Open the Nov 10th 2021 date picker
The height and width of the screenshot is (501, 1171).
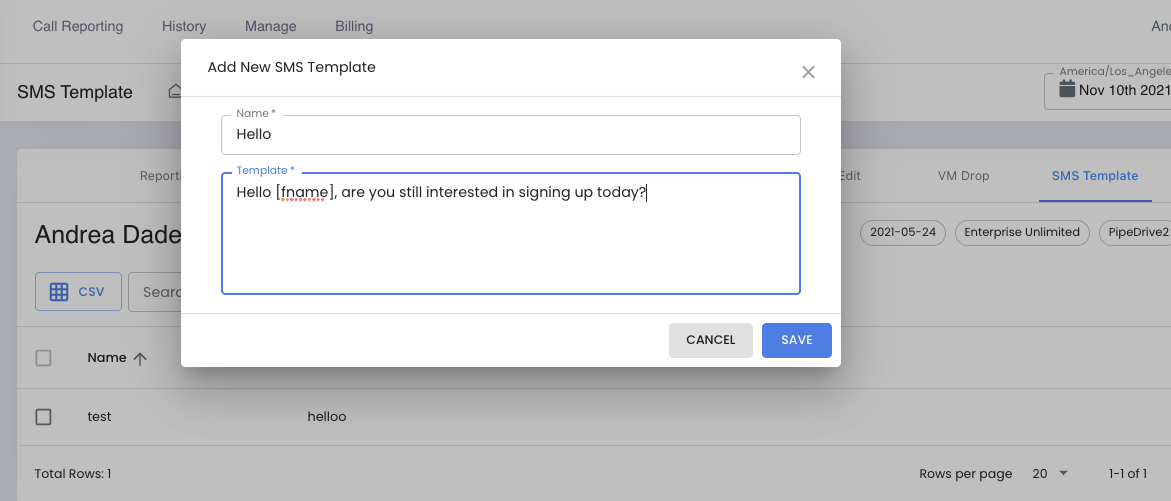pos(1108,90)
